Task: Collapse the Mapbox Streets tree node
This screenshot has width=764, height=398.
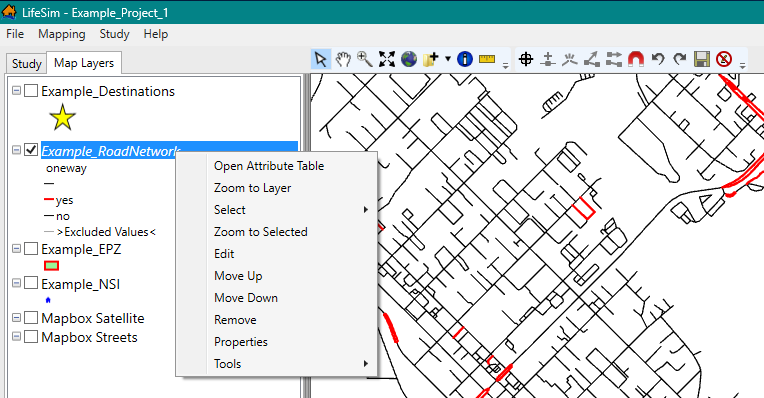Action: tap(17, 336)
